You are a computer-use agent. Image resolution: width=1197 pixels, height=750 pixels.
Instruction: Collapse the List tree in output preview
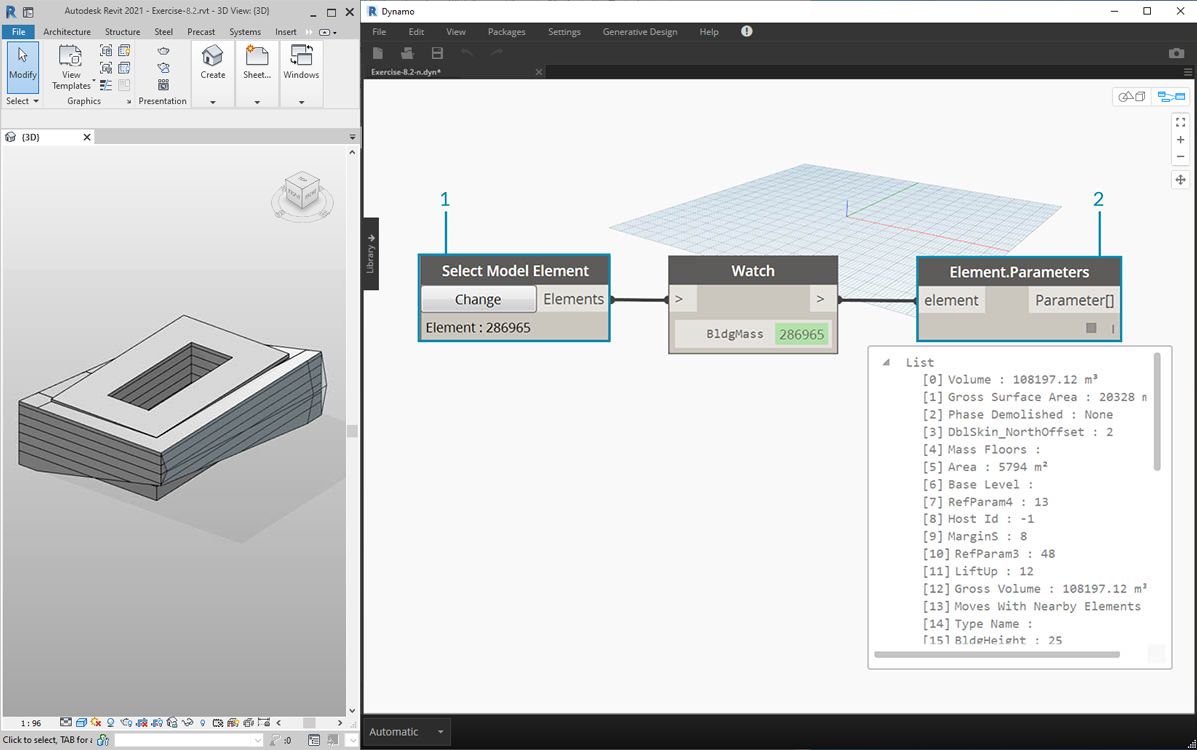886,363
